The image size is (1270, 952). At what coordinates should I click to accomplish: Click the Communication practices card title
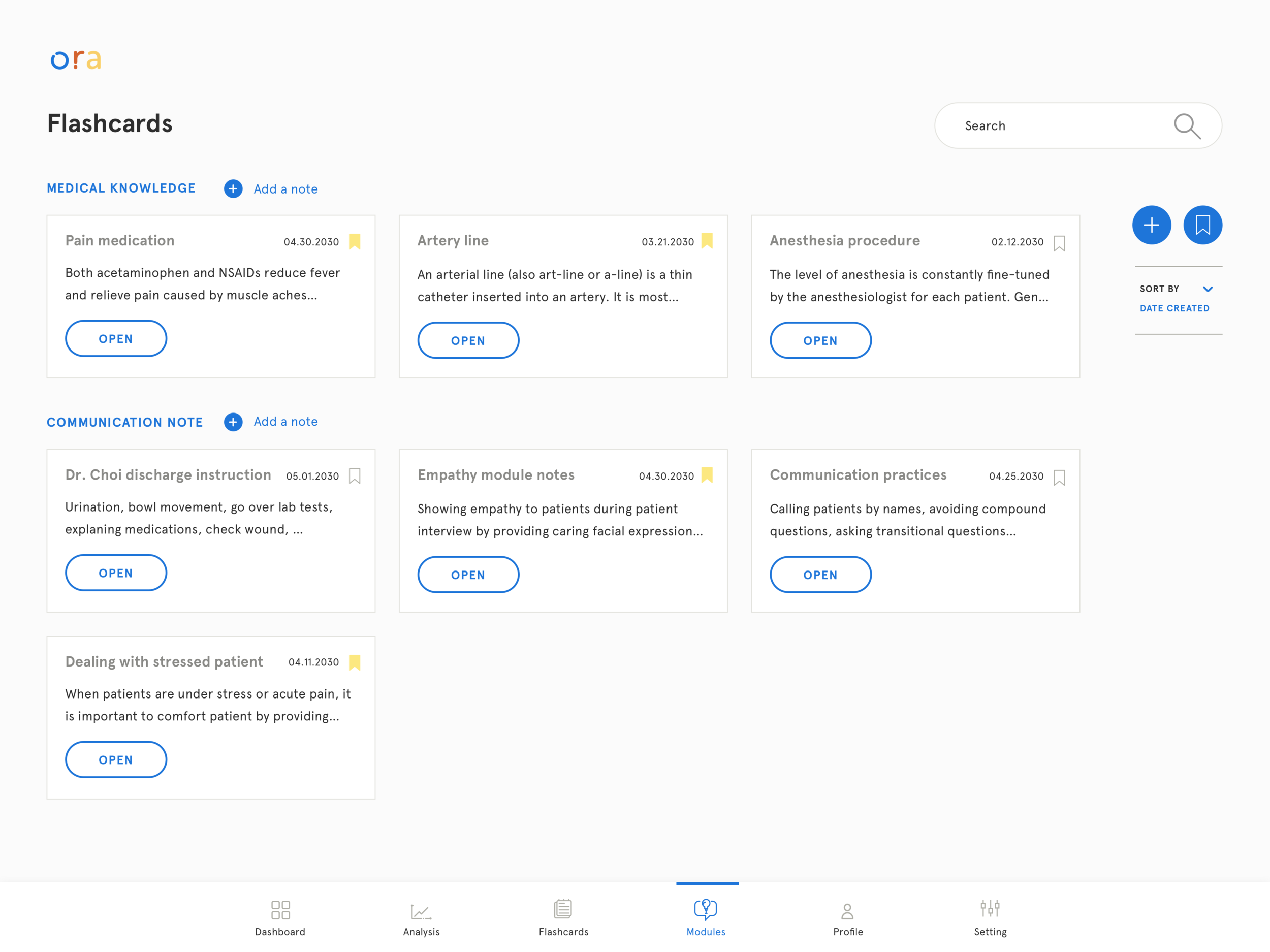click(x=858, y=475)
